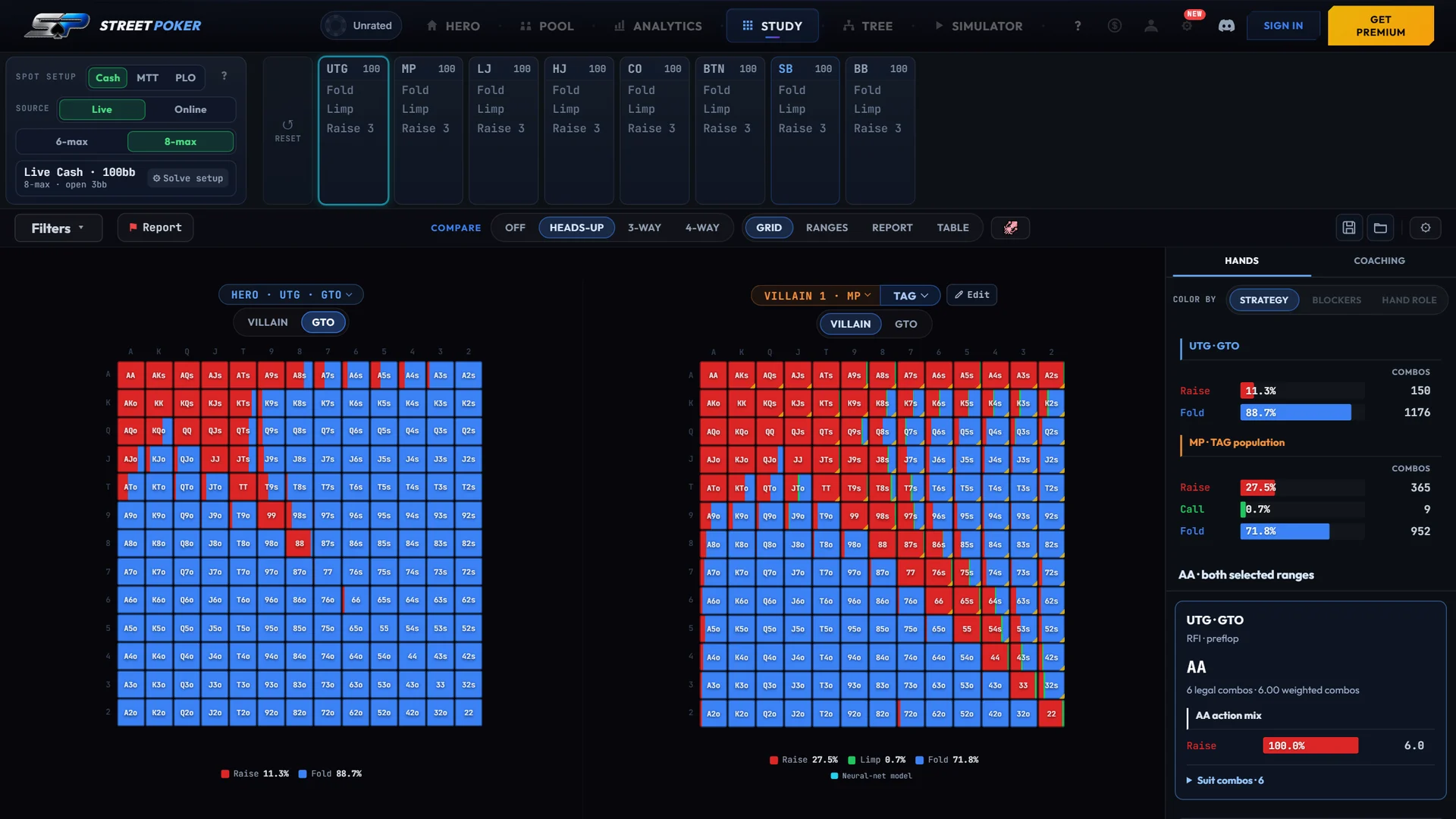Click the save floppy disk icon
The height and width of the screenshot is (819, 1456).
[x=1349, y=227]
